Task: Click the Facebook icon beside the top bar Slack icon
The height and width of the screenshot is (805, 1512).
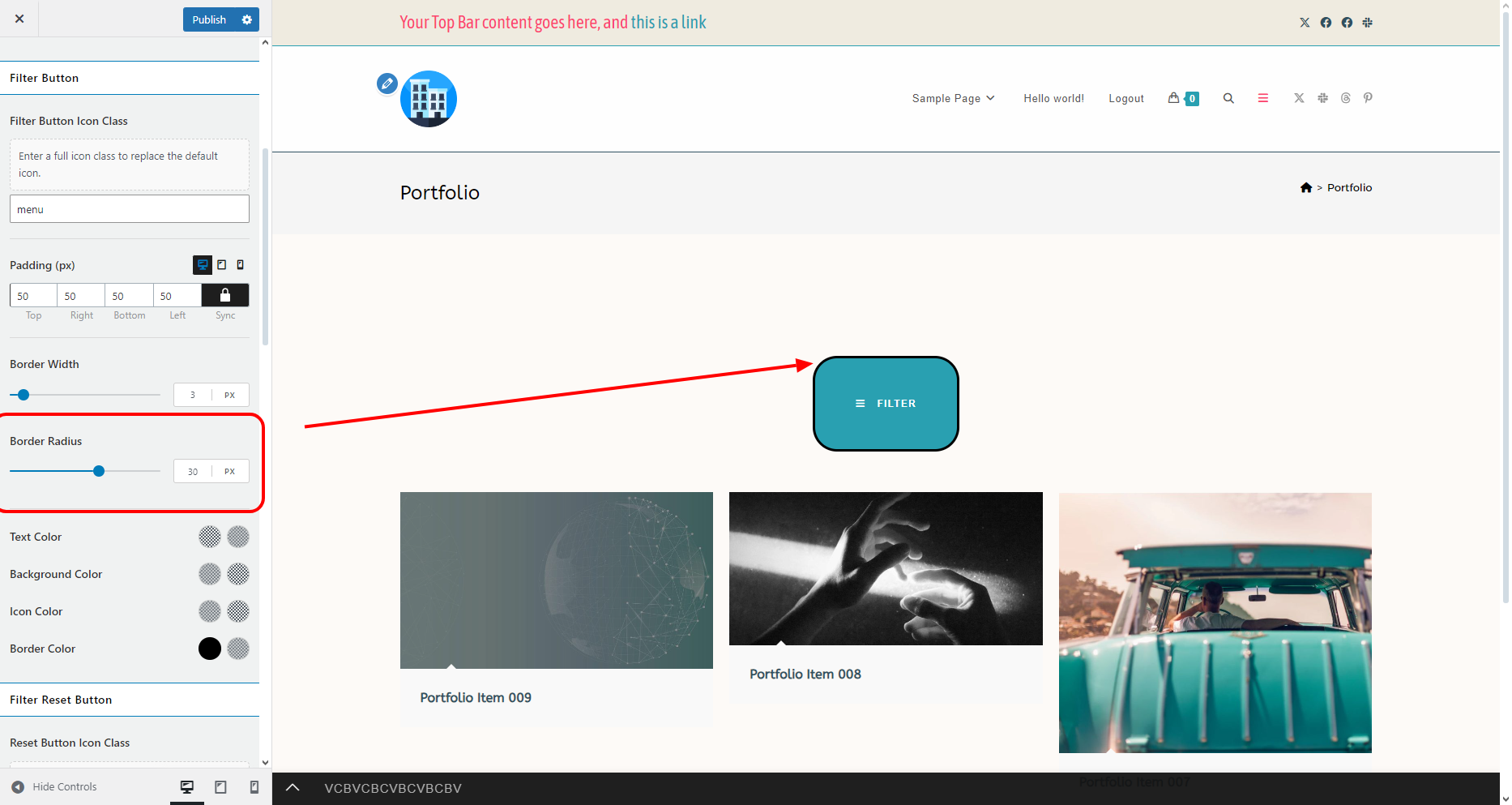Action: pos(1347,23)
